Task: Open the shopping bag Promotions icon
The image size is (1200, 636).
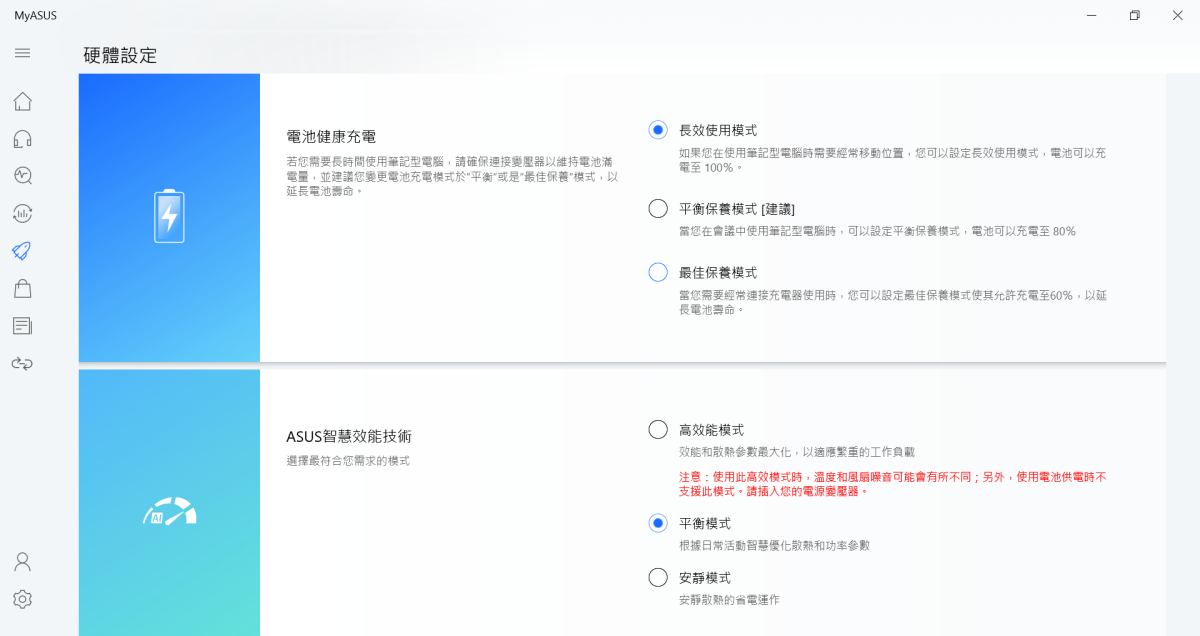Action: click(22, 288)
